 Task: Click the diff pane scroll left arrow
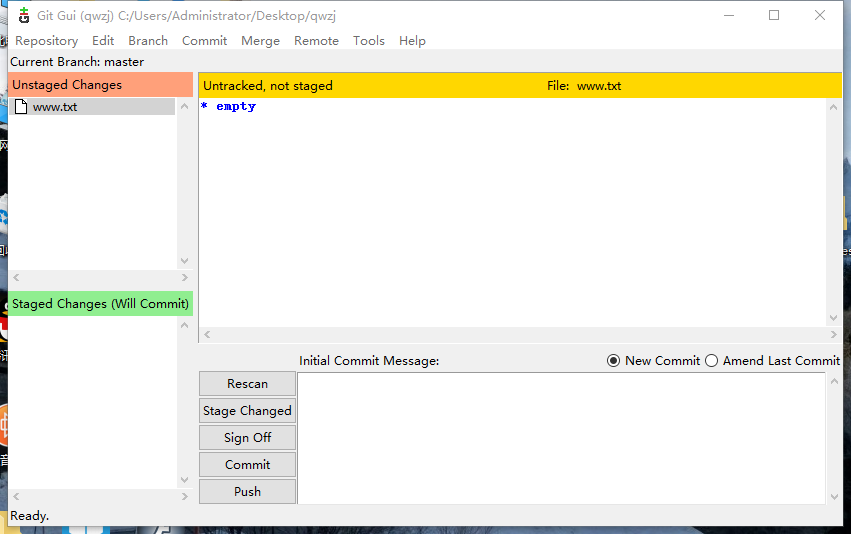[207, 334]
